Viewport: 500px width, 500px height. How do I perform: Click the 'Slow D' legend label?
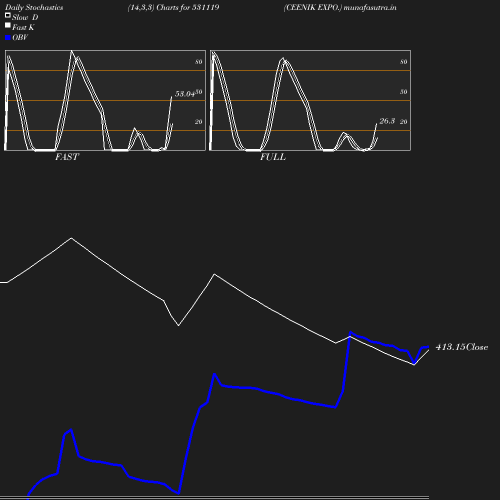(25, 17)
